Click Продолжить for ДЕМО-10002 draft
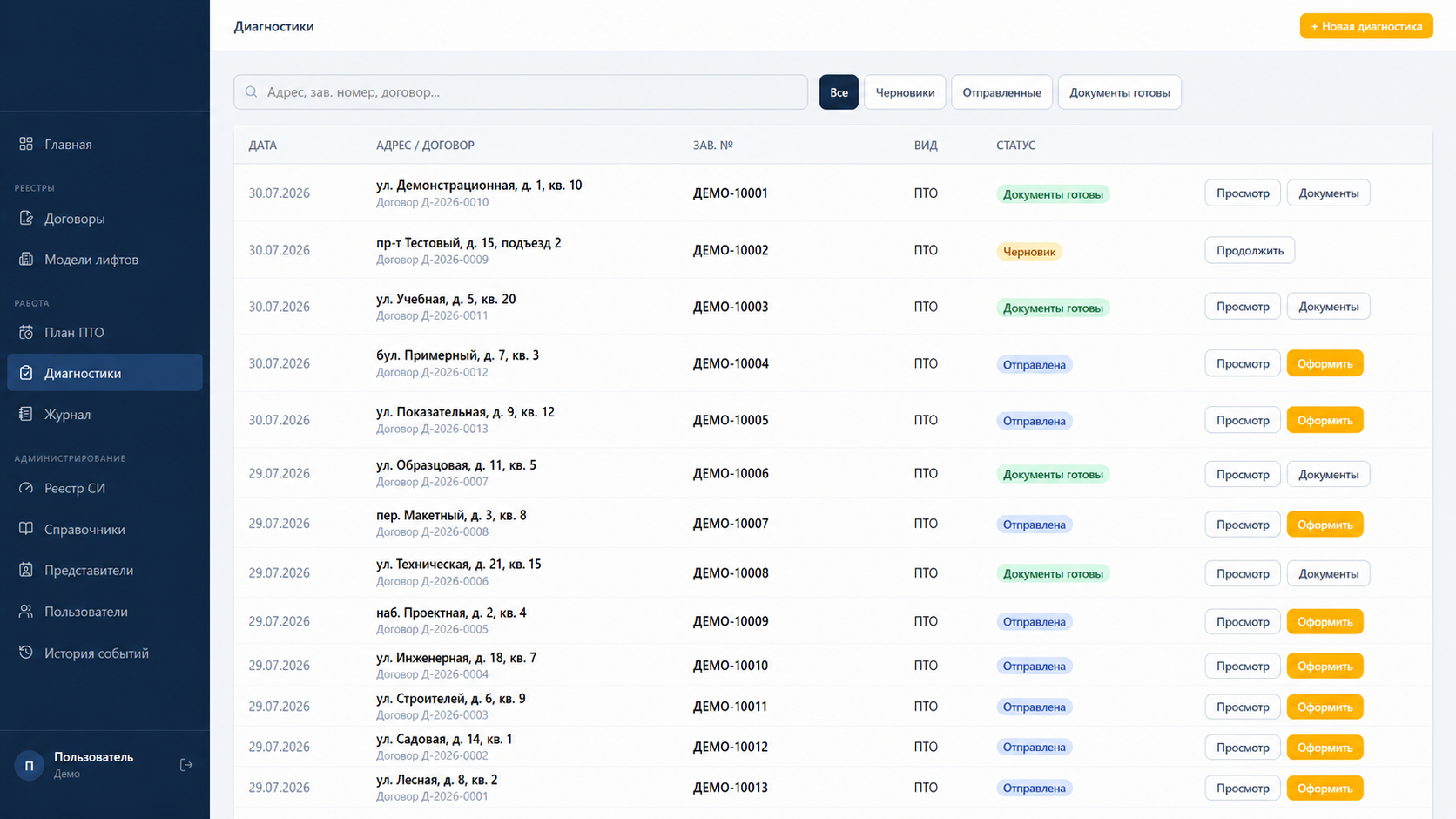Viewport: 1456px width, 819px height. tap(1250, 250)
